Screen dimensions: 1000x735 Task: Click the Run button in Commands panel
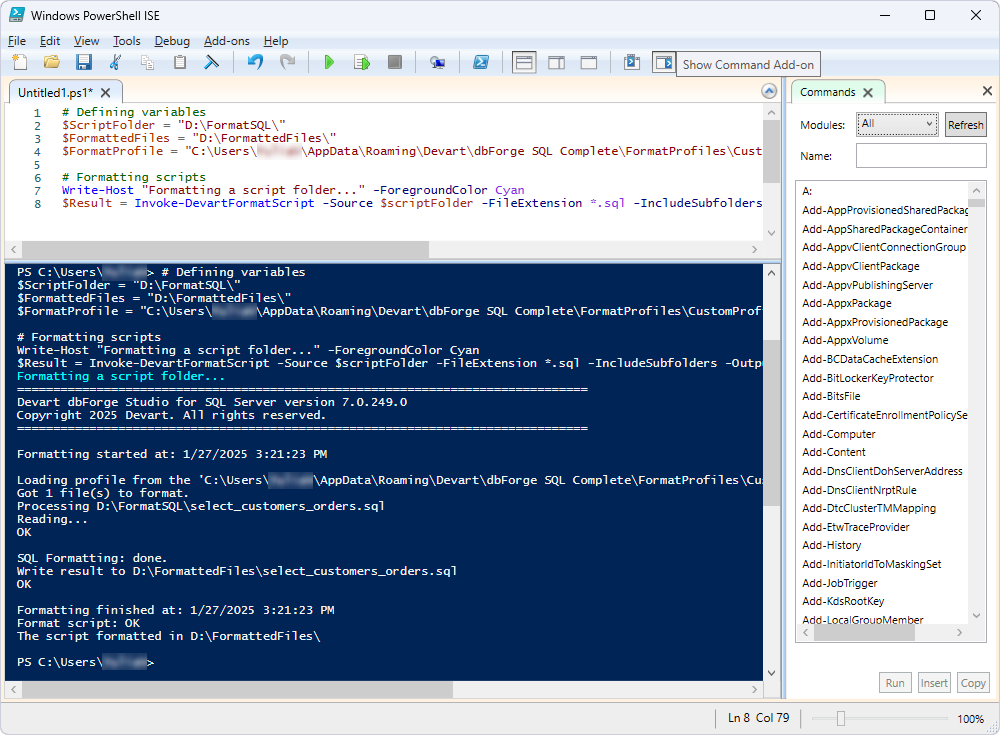(x=895, y=683)
